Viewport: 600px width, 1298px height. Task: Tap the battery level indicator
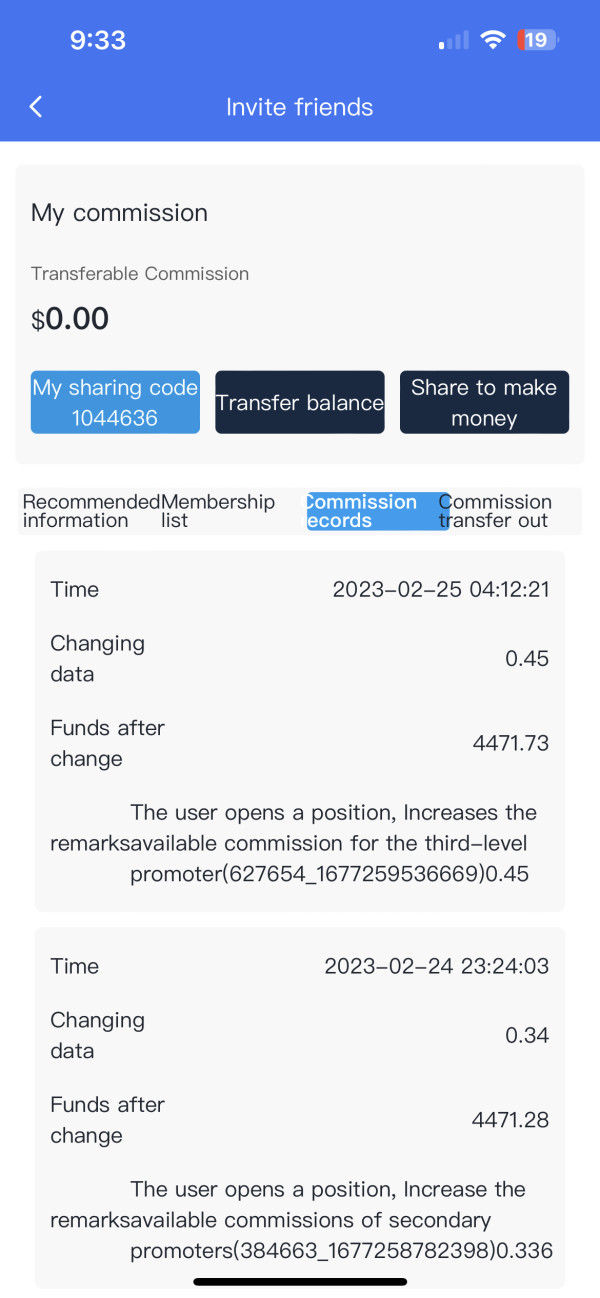click(x=538, y=40)
